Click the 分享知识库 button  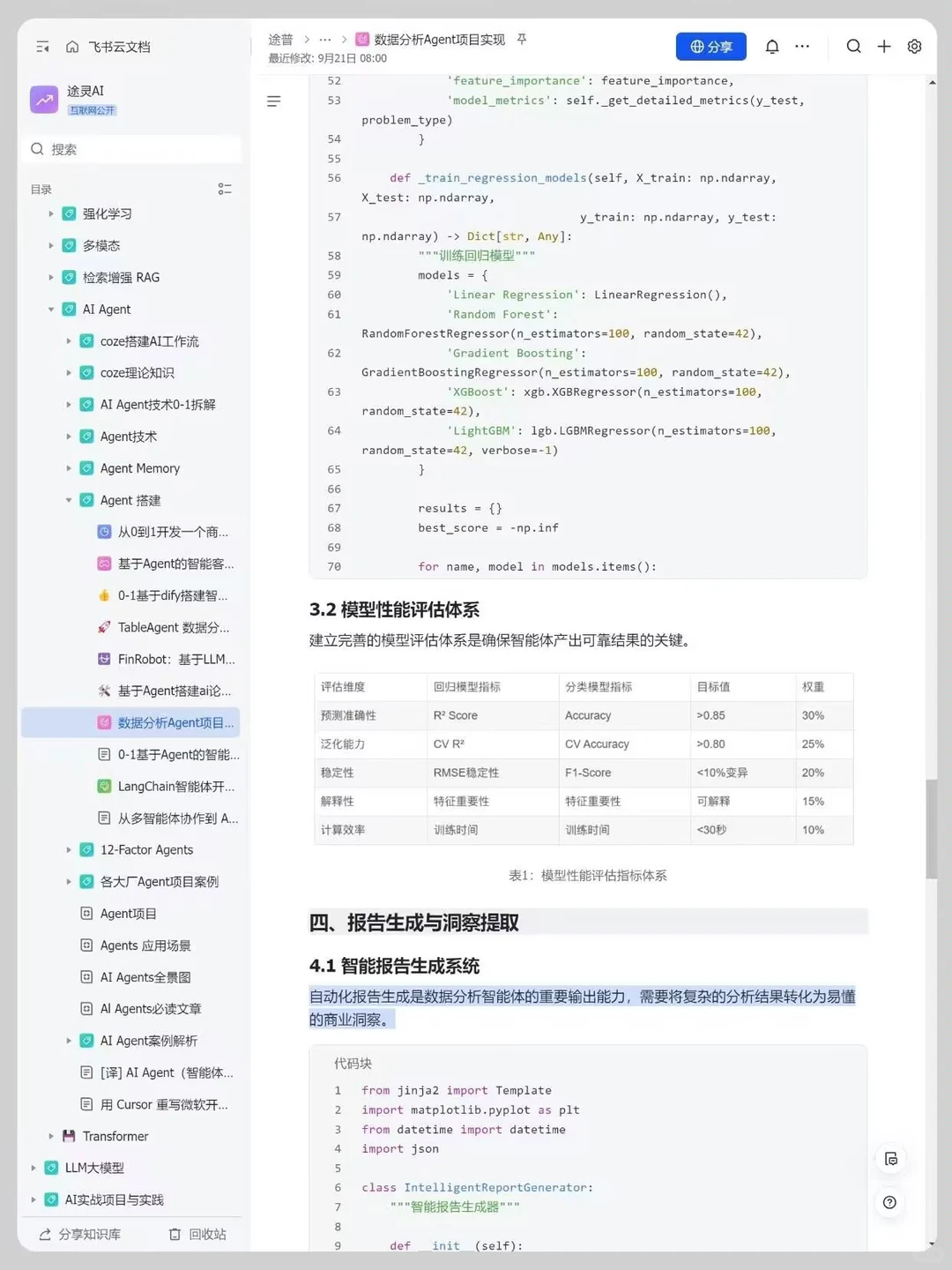[79, 1234]
